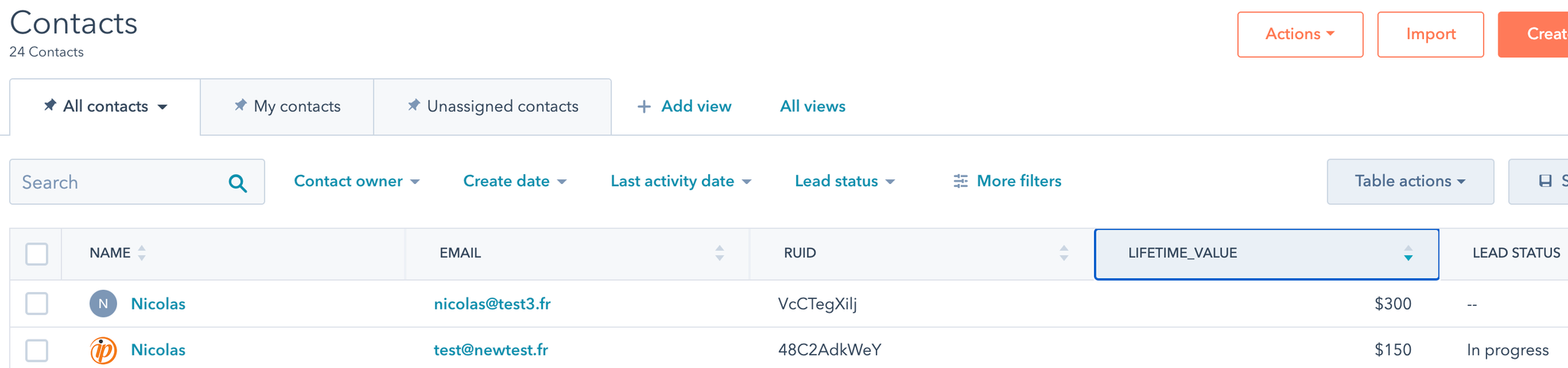The width and height of the screenshot is (1568, 368).
Task: Toggle sort on LIFETIME_VALUE column
Action: point(1408,253)
